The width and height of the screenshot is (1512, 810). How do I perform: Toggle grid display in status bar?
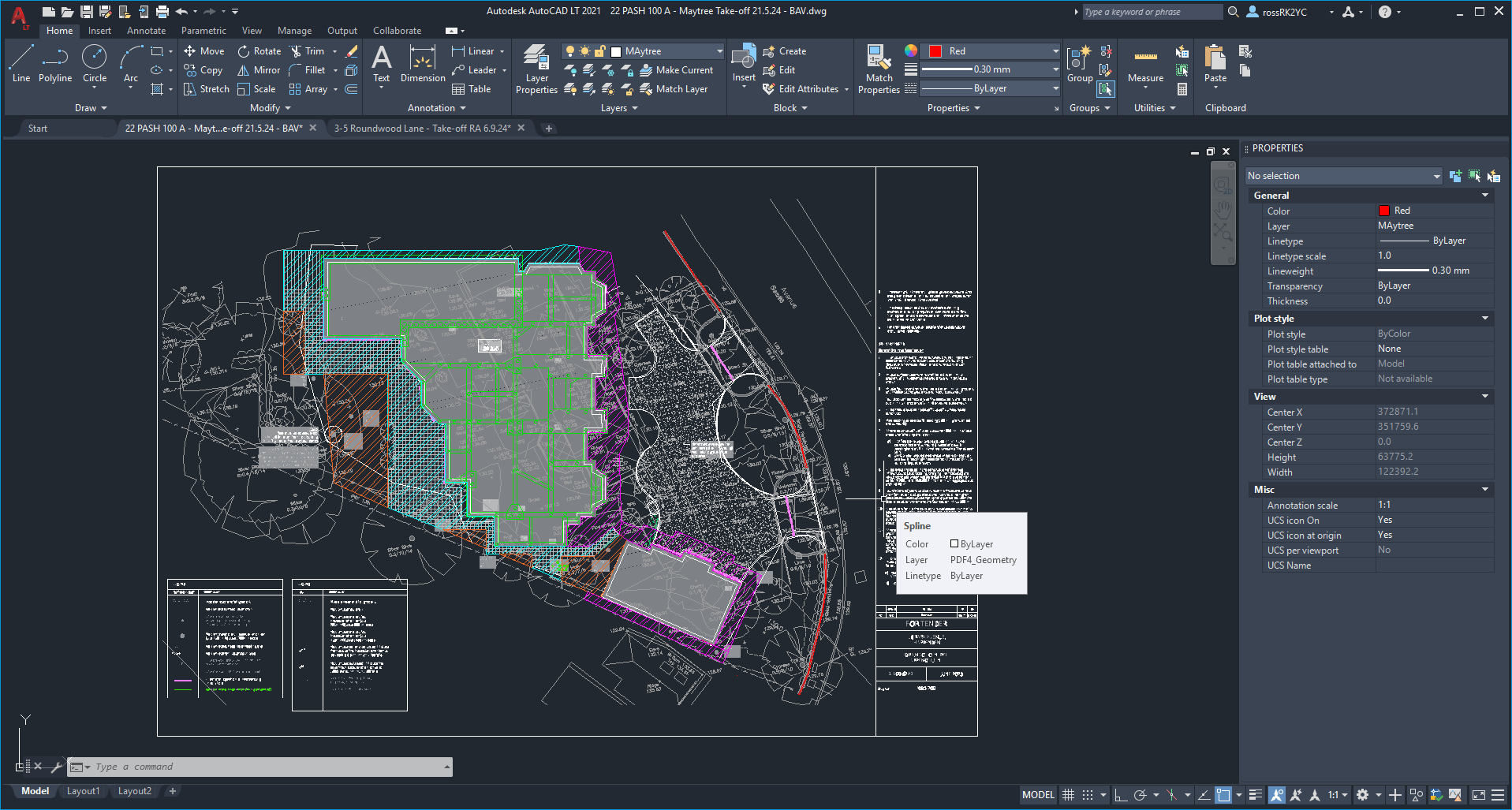(x=1068, y=794)
